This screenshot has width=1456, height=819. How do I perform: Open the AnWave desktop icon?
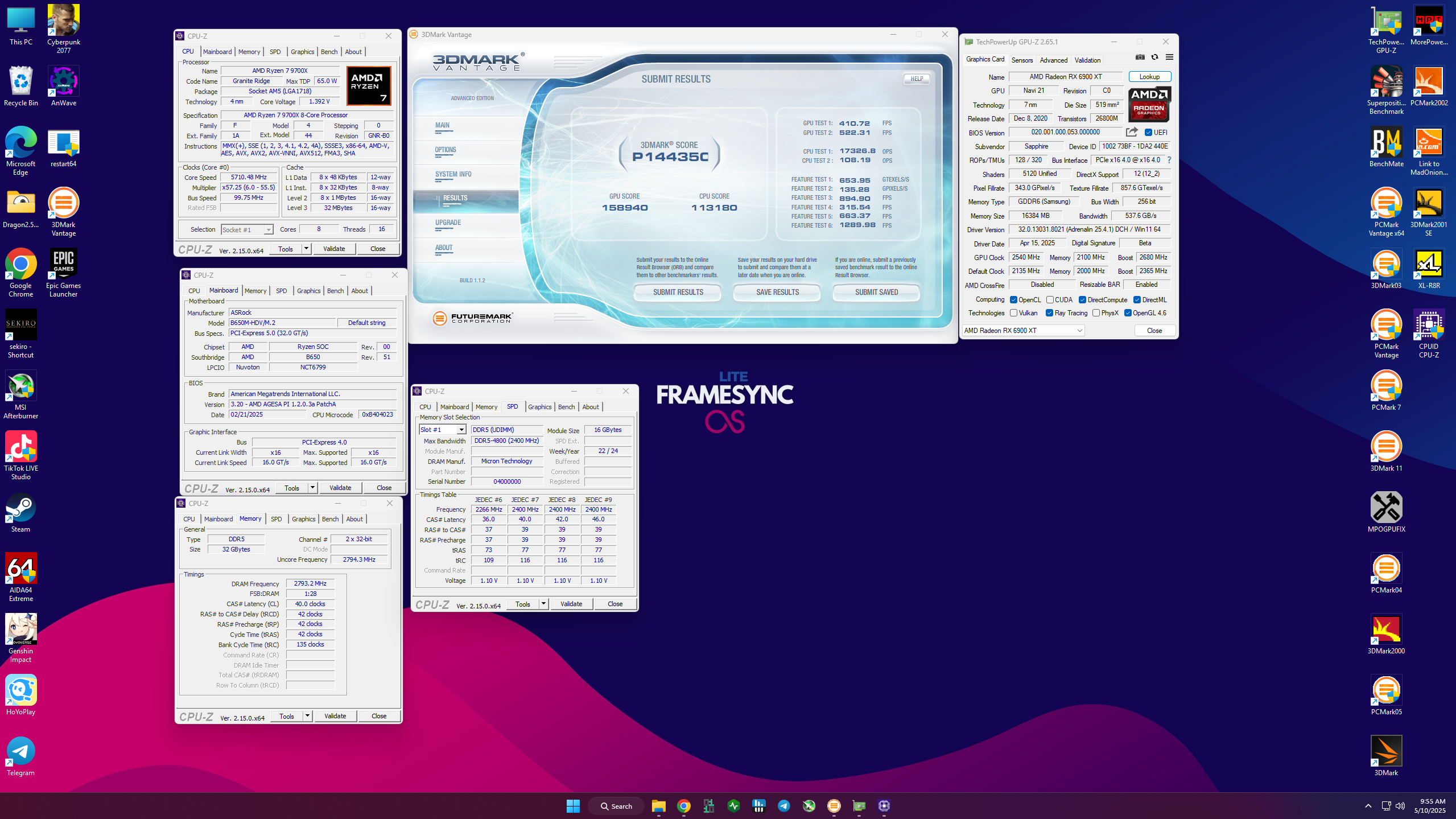[63, 87]
